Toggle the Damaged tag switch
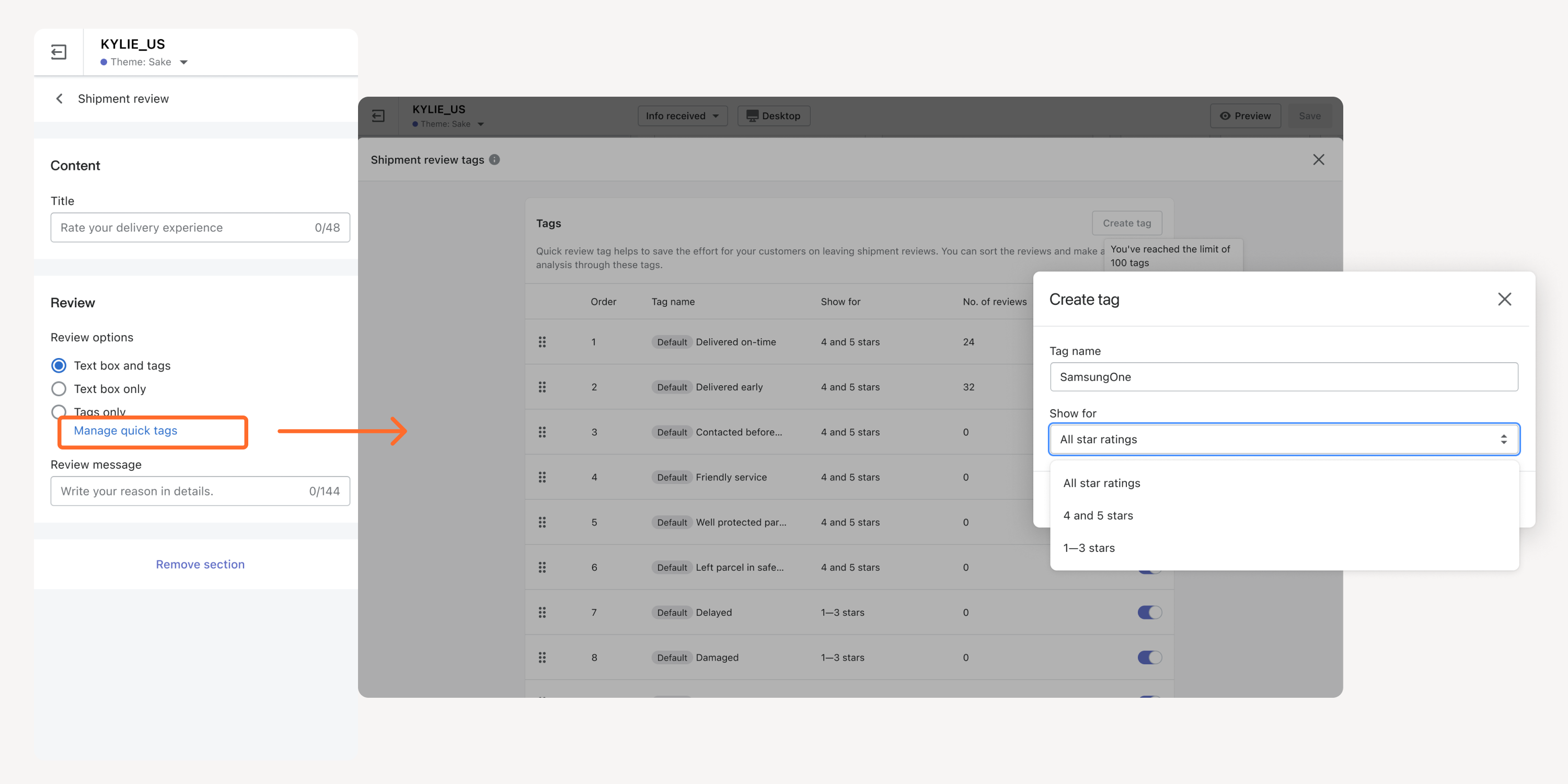This screenshot has height=784, width=1568. pyautogui.click(x=1149, y=658)
